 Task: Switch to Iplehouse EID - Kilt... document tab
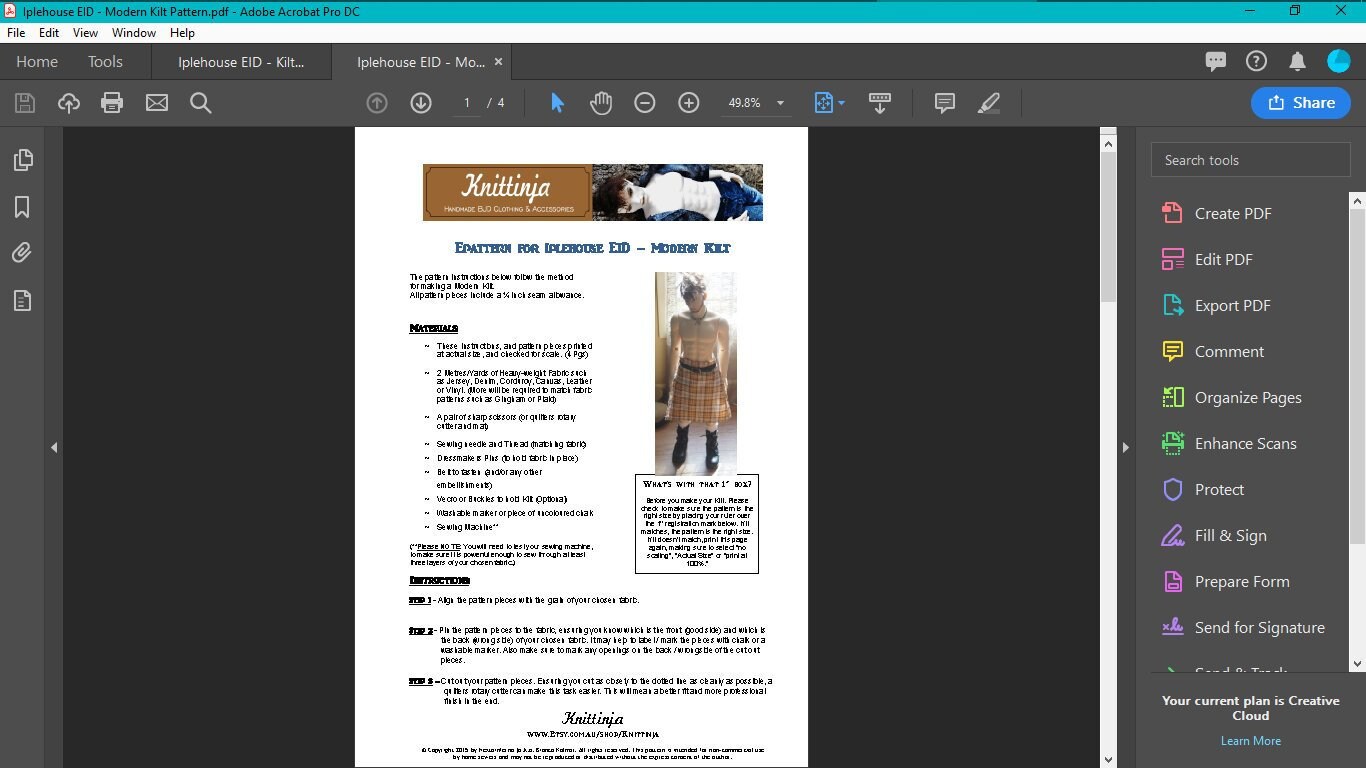click(x=241, y=62)
